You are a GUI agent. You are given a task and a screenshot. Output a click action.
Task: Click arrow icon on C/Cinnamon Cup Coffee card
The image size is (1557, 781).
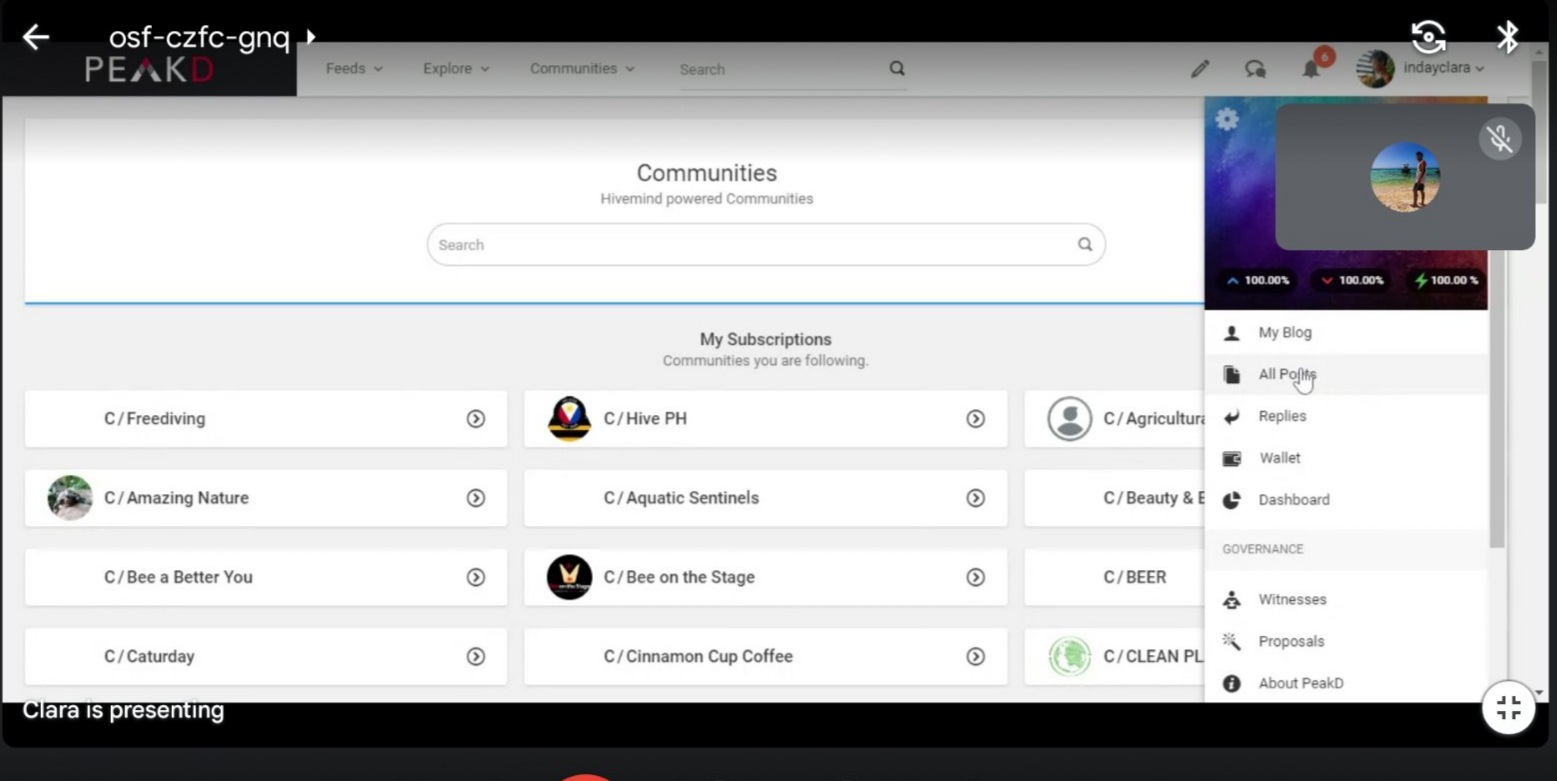(975, 656)
